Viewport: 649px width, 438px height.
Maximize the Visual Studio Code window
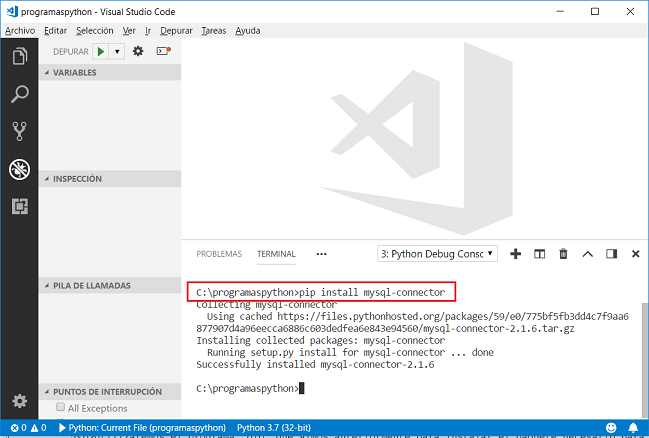click(595, 11)
